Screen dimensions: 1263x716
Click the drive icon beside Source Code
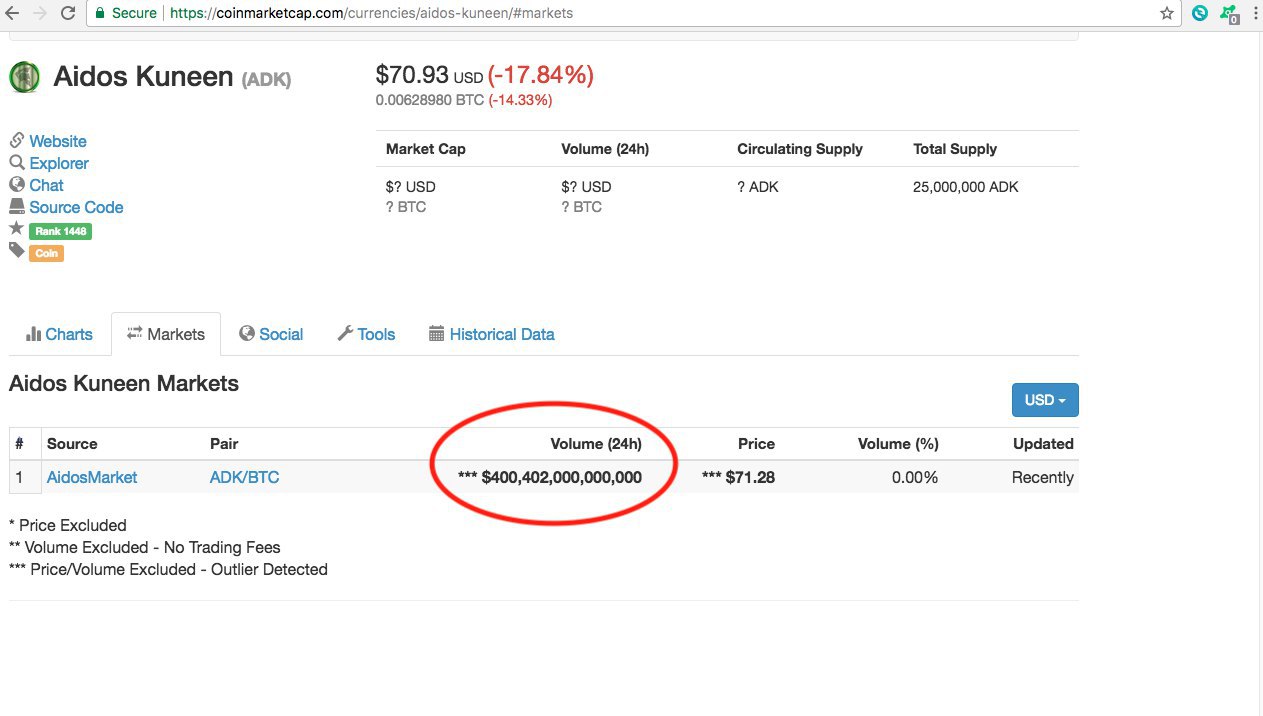[x=17, y=206]
